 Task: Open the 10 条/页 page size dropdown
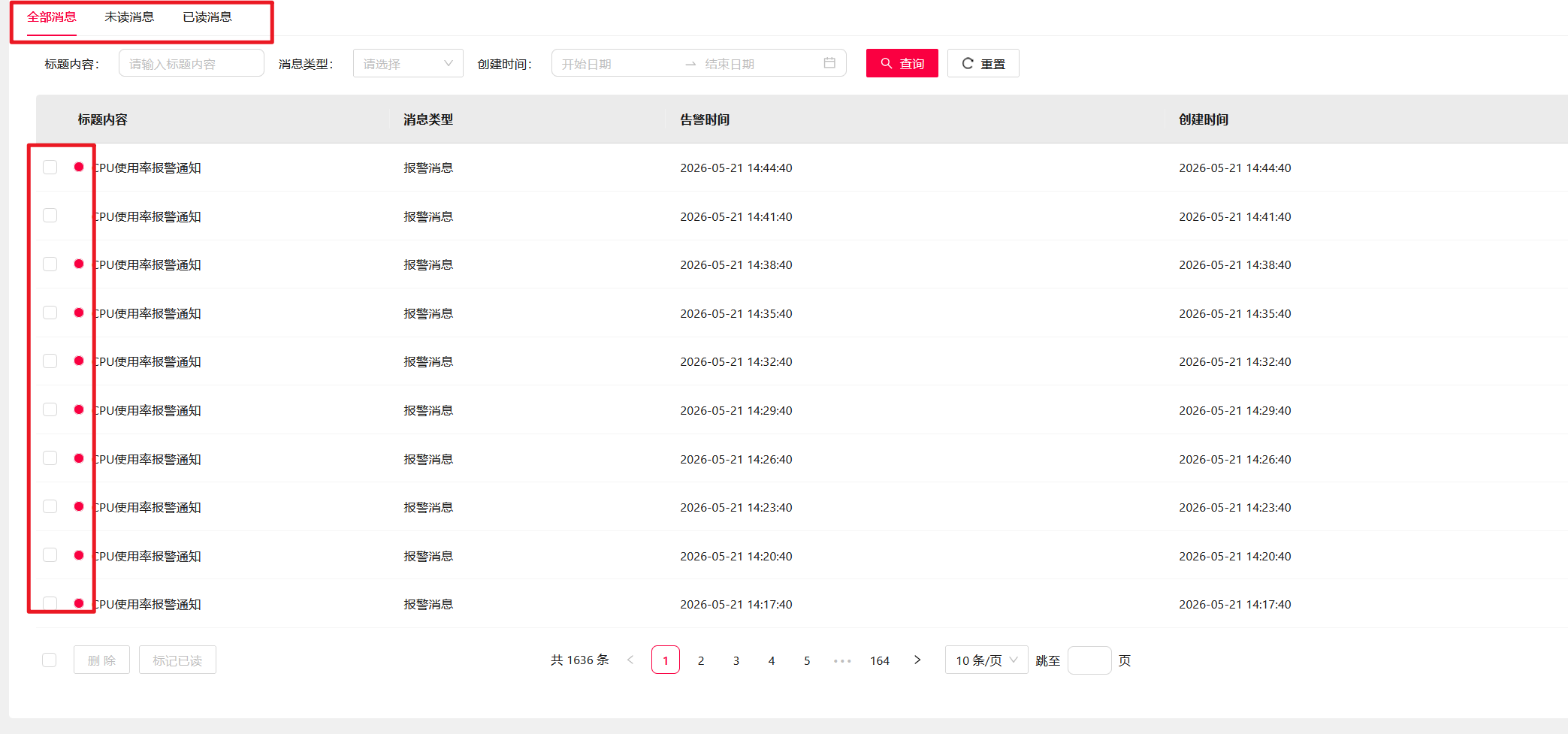pos(986,660)
